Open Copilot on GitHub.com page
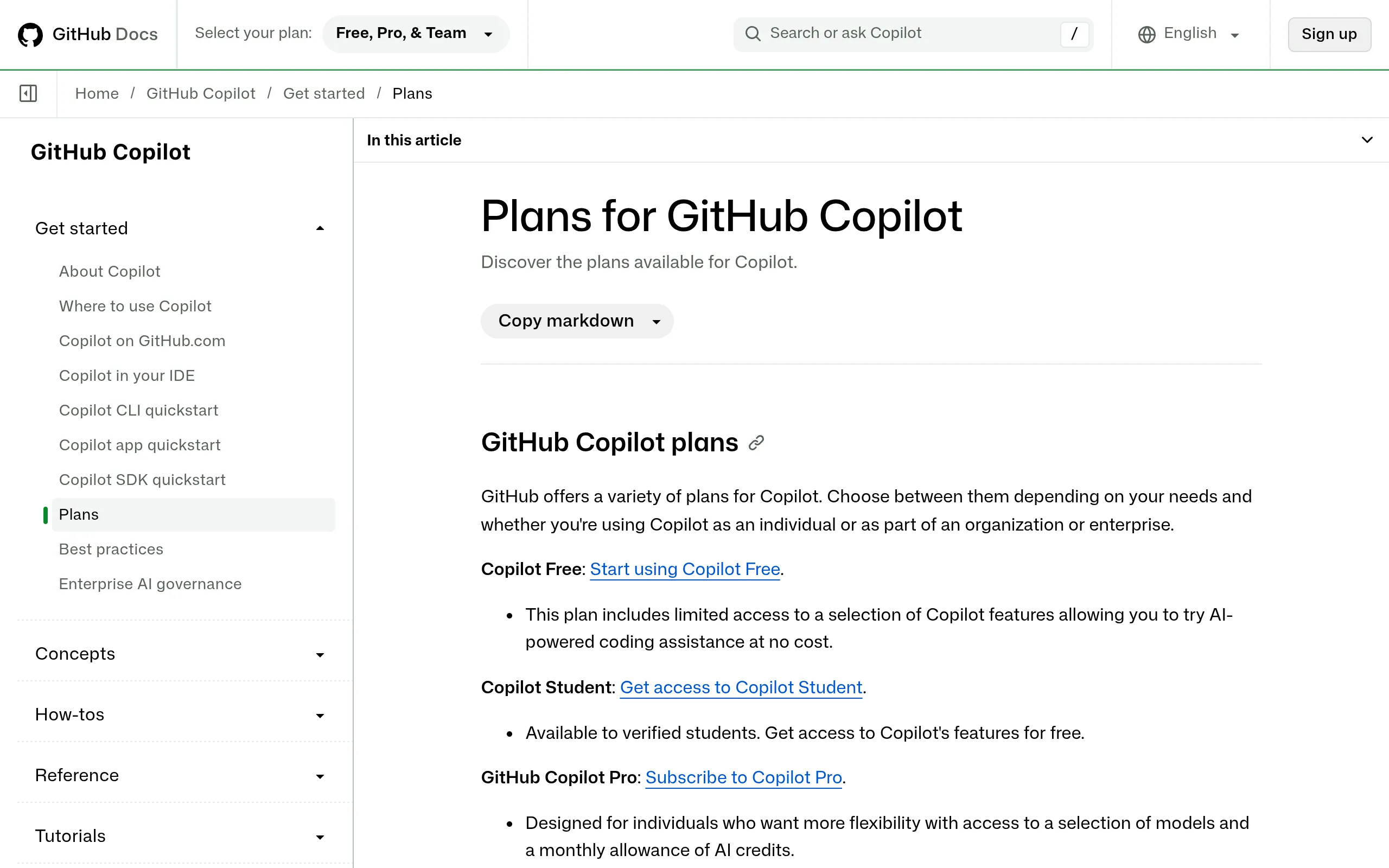This screenshot has height=868, width=1389. tap(142, 341)
